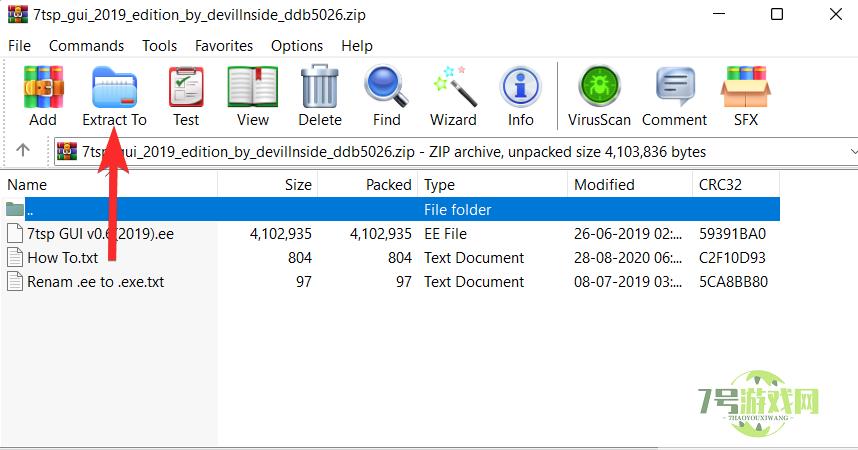Open the File menu
Image resolution: width=858 pixels, height=450 pixels.
(19, 45)
